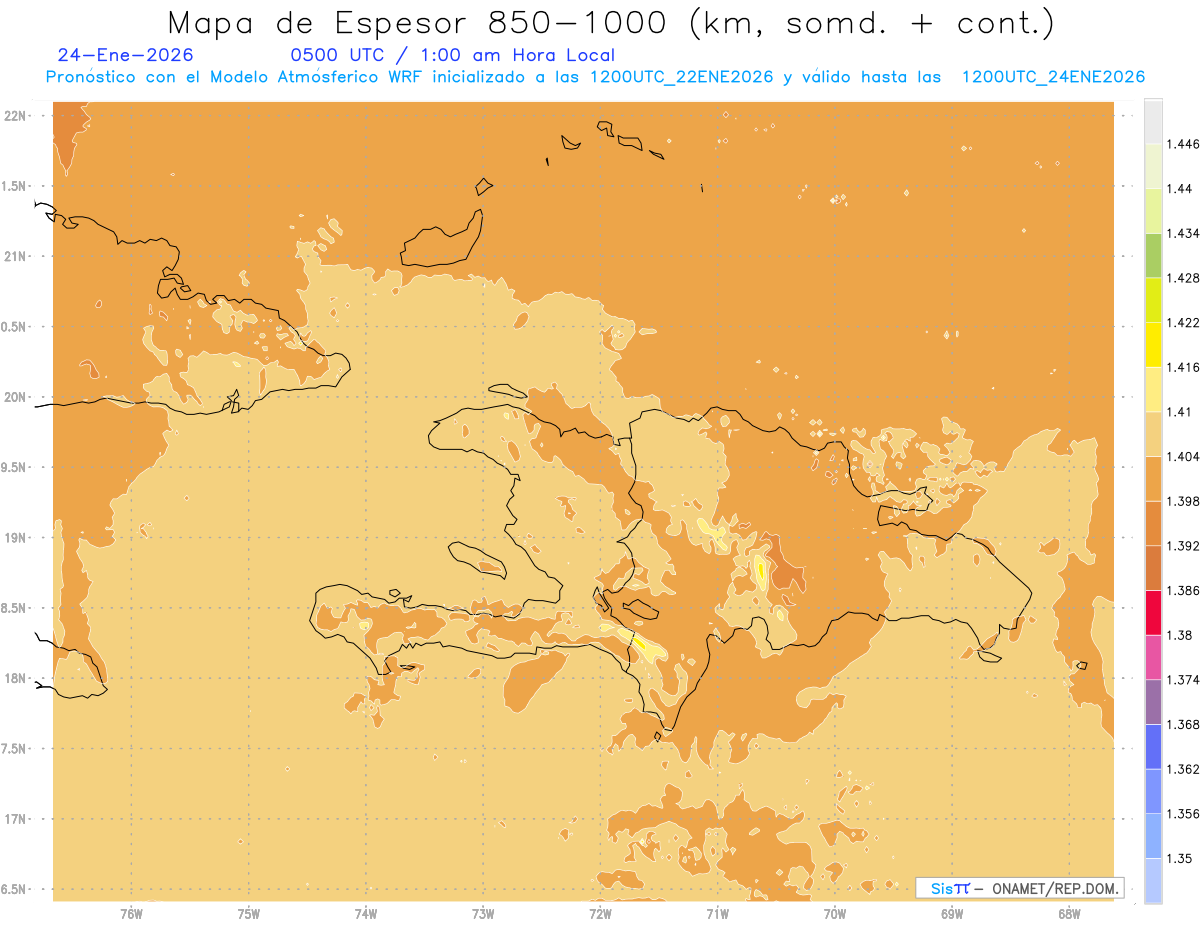
Task: Click the '70W' longitude label
Action: click(x=835, y=914)
